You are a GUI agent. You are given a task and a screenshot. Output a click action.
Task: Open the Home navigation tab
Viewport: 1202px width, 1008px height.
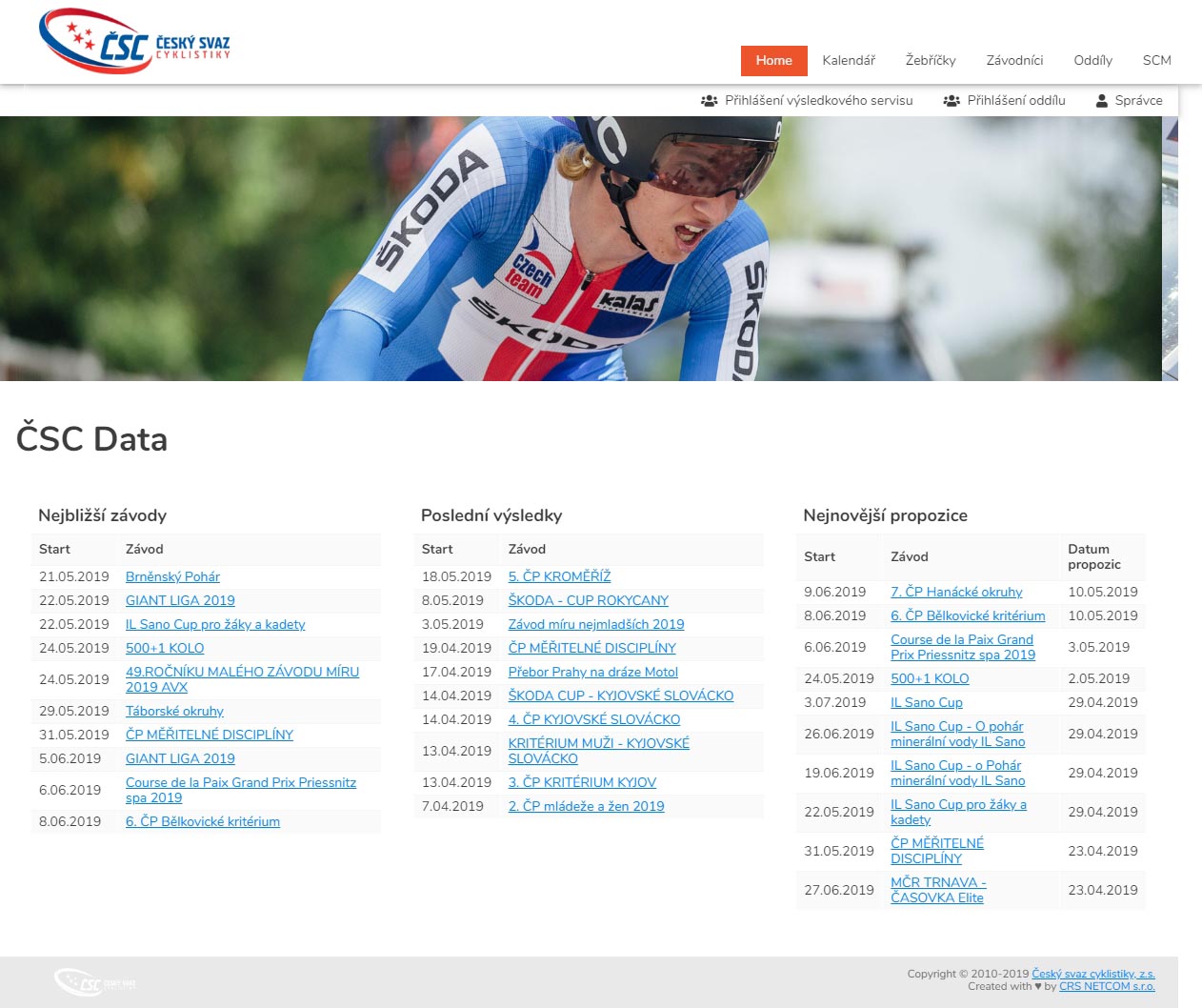[x=773, y=60]
